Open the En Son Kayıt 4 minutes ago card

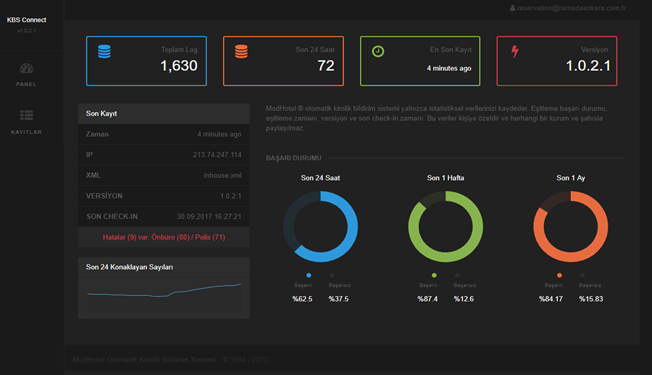(420, 61)
